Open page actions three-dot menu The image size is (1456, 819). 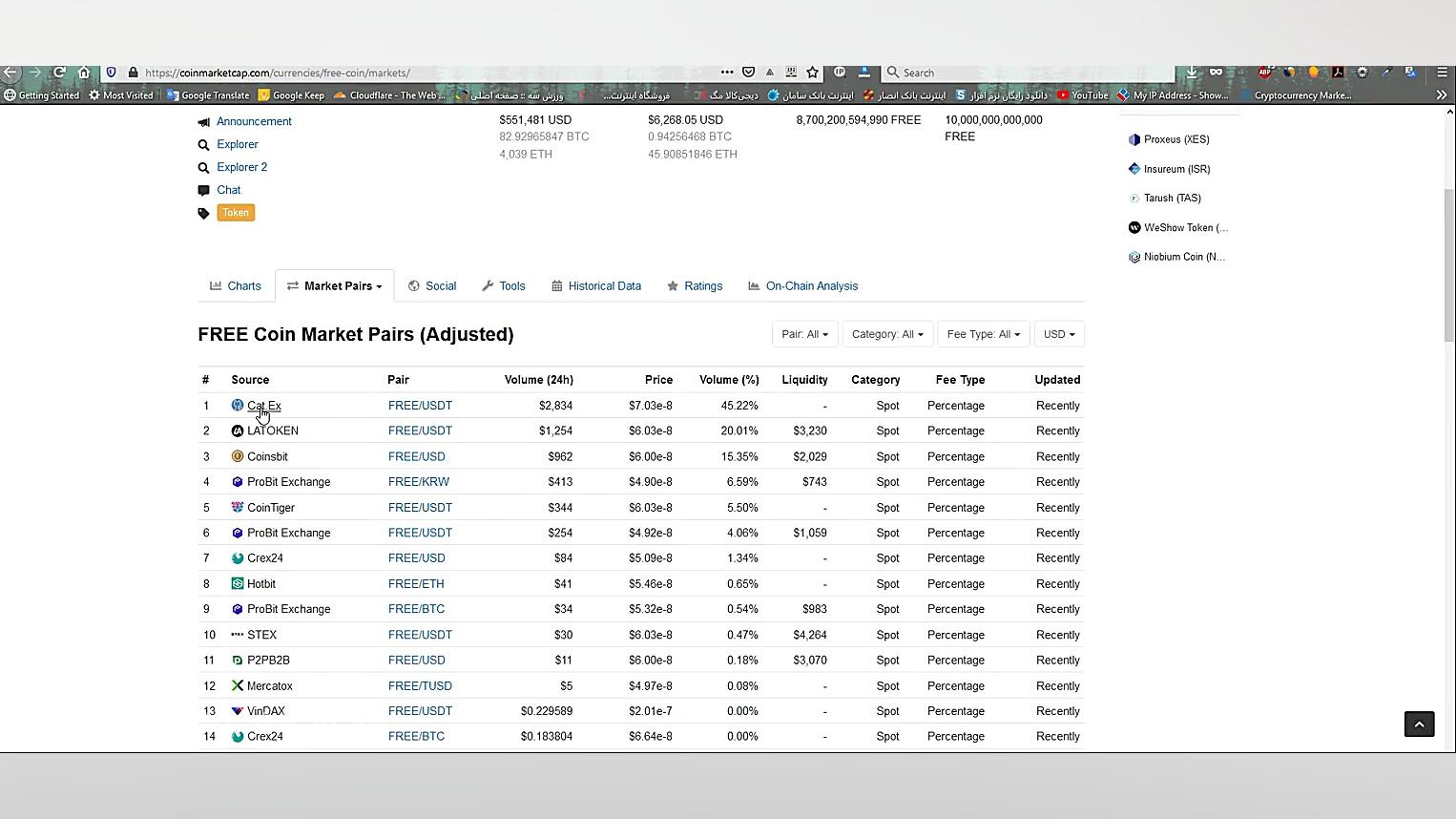(x=727, y=73)
